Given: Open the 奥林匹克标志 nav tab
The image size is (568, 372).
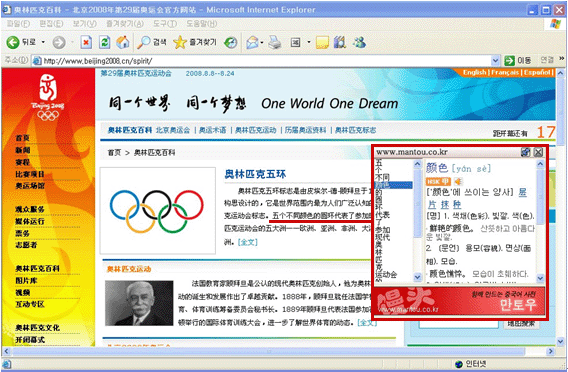Looking at the screenshot, I should click(355, 130).
